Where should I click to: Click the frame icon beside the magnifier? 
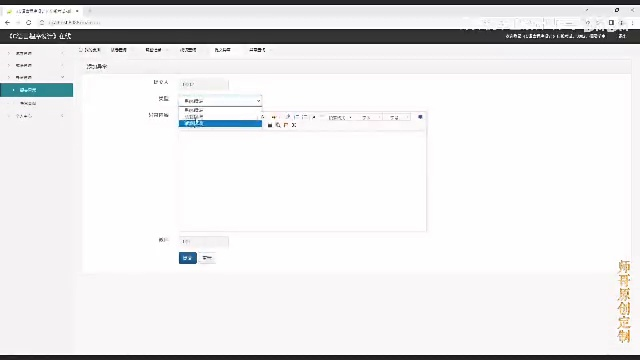(286, 125)
